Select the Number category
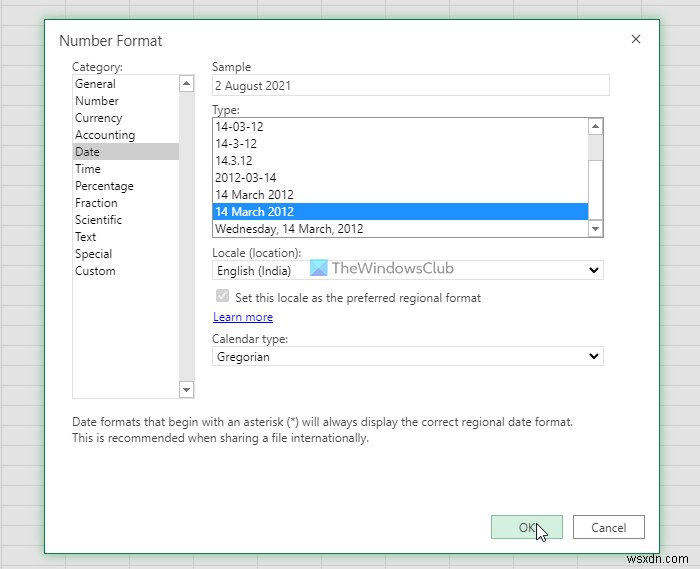Viewport: 700px width, 569px height. point(125,101)
